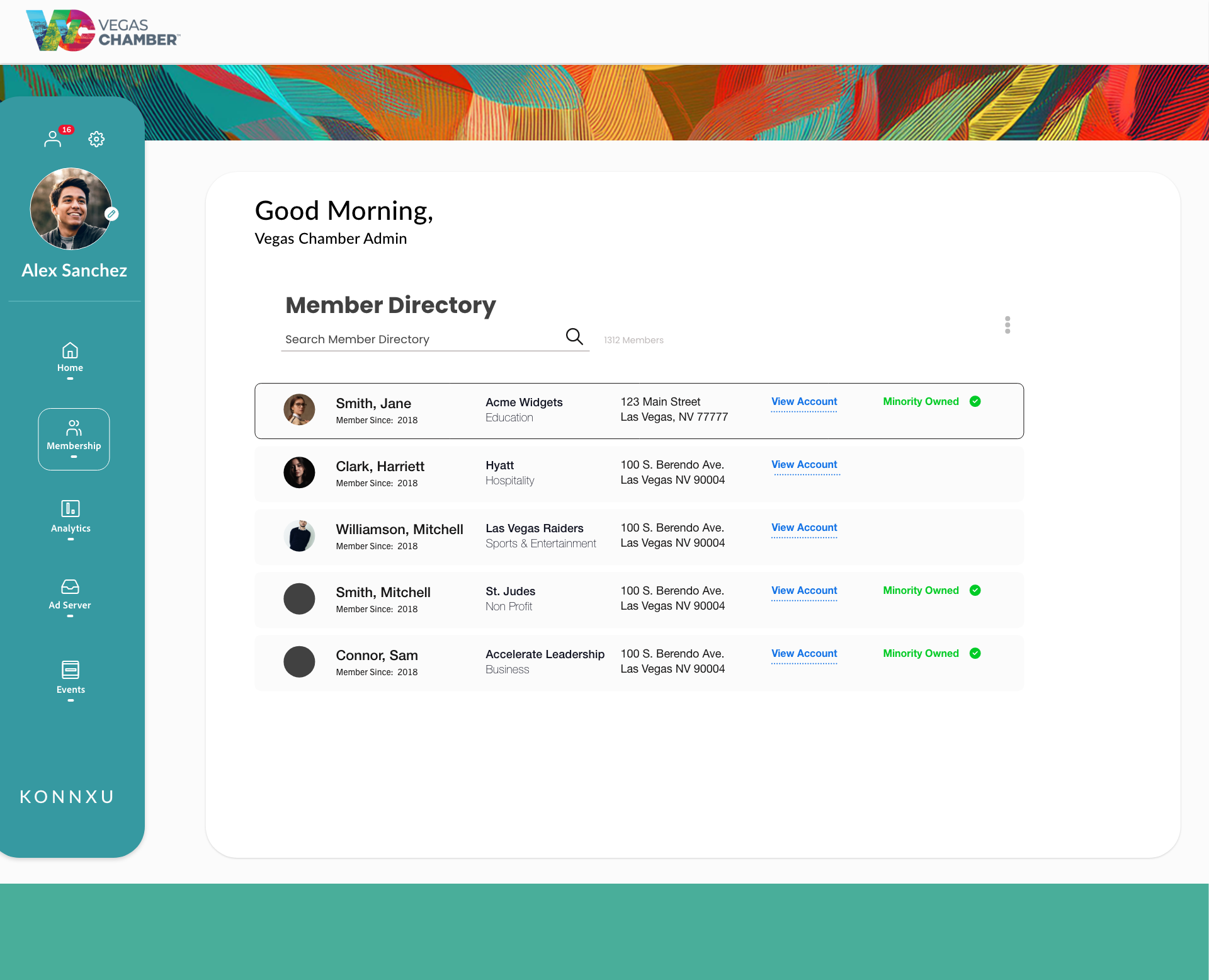
Task: Open the settings gear icon in sidebar
Action: click(x=96, y=139)
